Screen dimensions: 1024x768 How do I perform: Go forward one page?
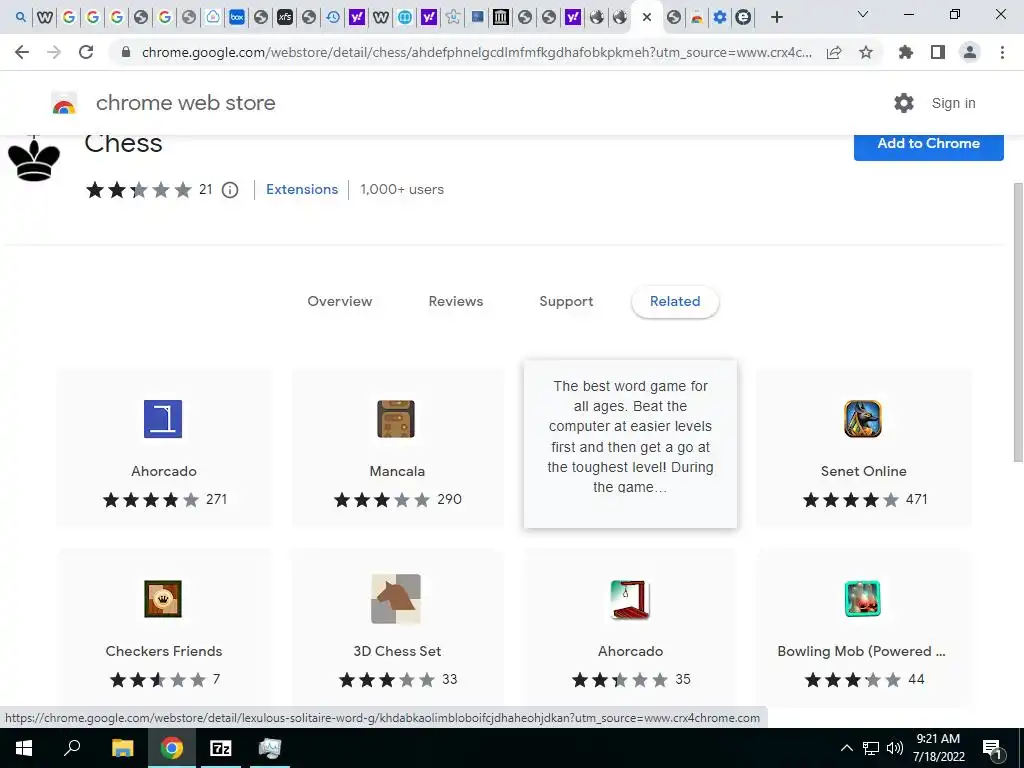tap(54, 52)
